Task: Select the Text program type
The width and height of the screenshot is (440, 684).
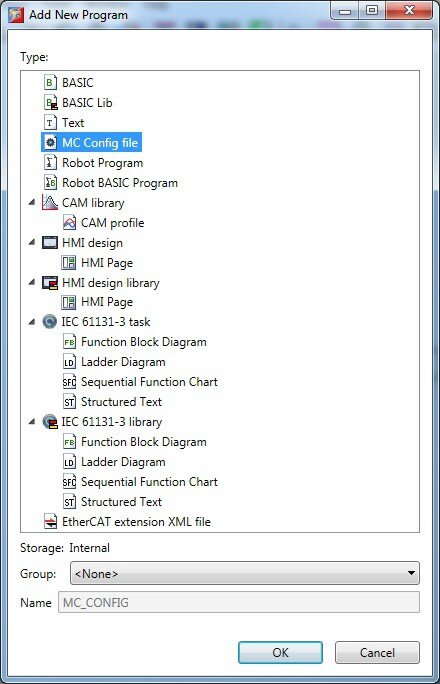Action: (73, 123)
